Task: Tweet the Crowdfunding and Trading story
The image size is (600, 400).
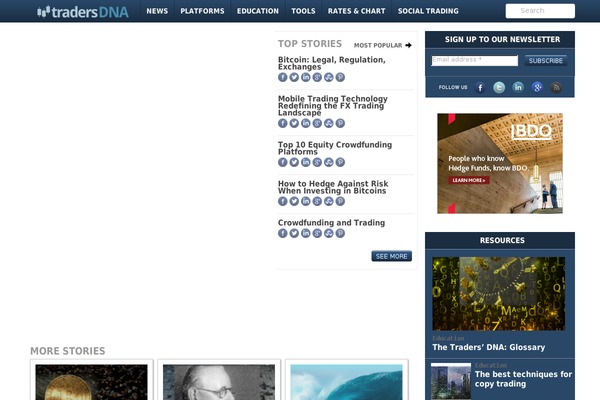Action: click(294, 233)
